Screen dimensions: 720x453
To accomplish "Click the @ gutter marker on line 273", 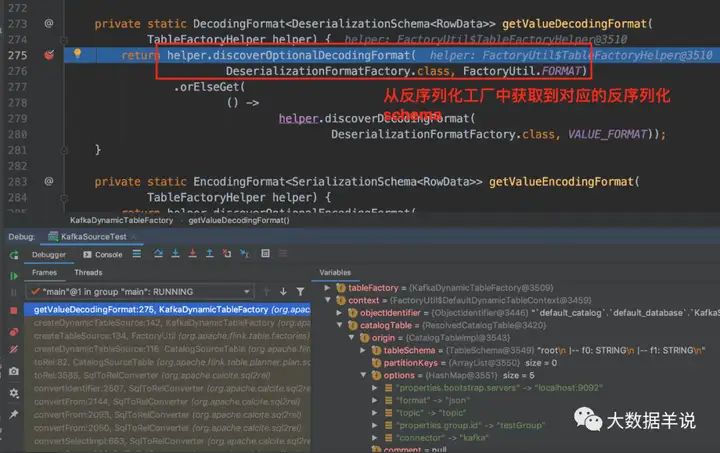I will click(x=49, y=23).
